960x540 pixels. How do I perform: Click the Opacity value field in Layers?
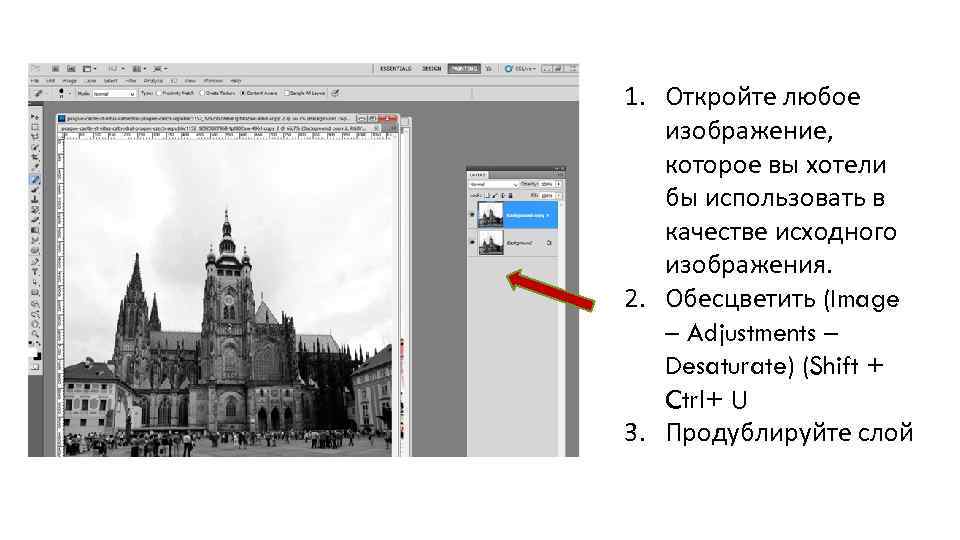click(546, 184)
